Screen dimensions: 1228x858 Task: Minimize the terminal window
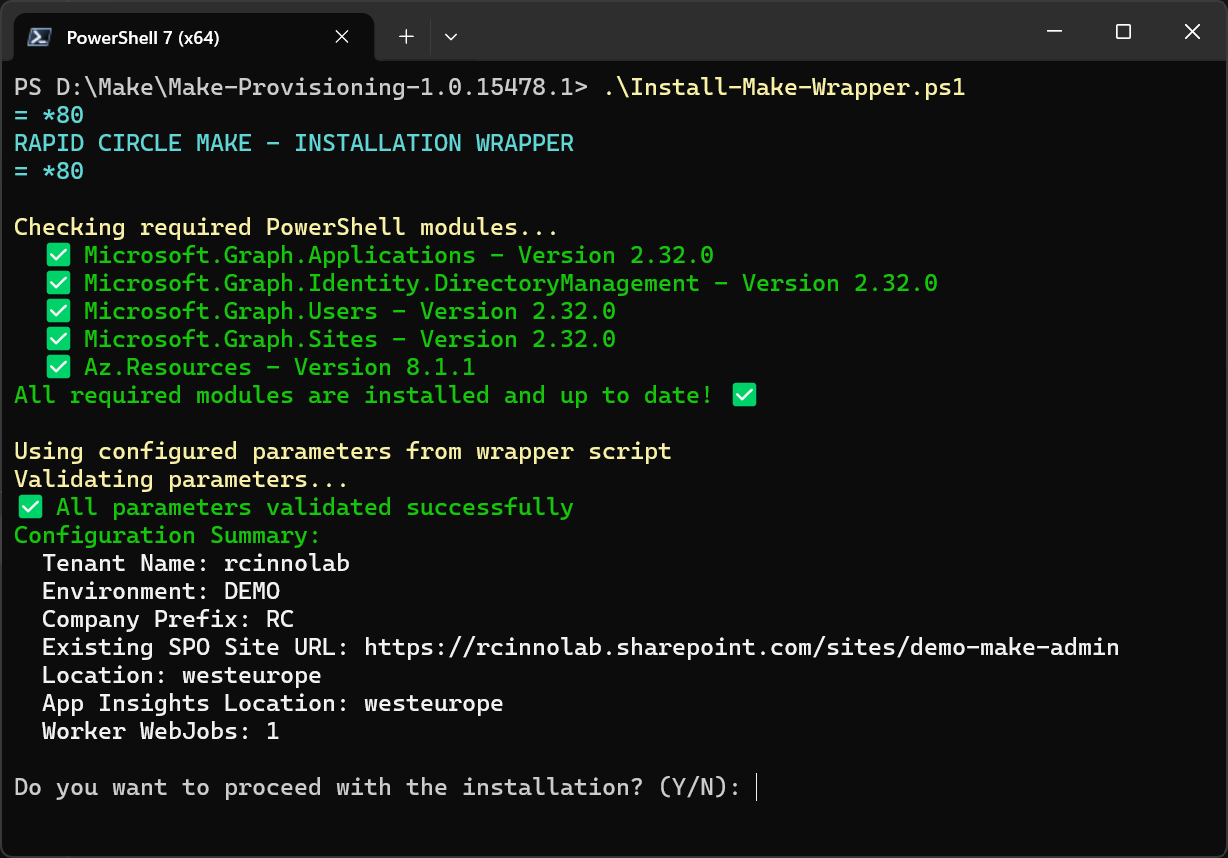coord(1054,32)
